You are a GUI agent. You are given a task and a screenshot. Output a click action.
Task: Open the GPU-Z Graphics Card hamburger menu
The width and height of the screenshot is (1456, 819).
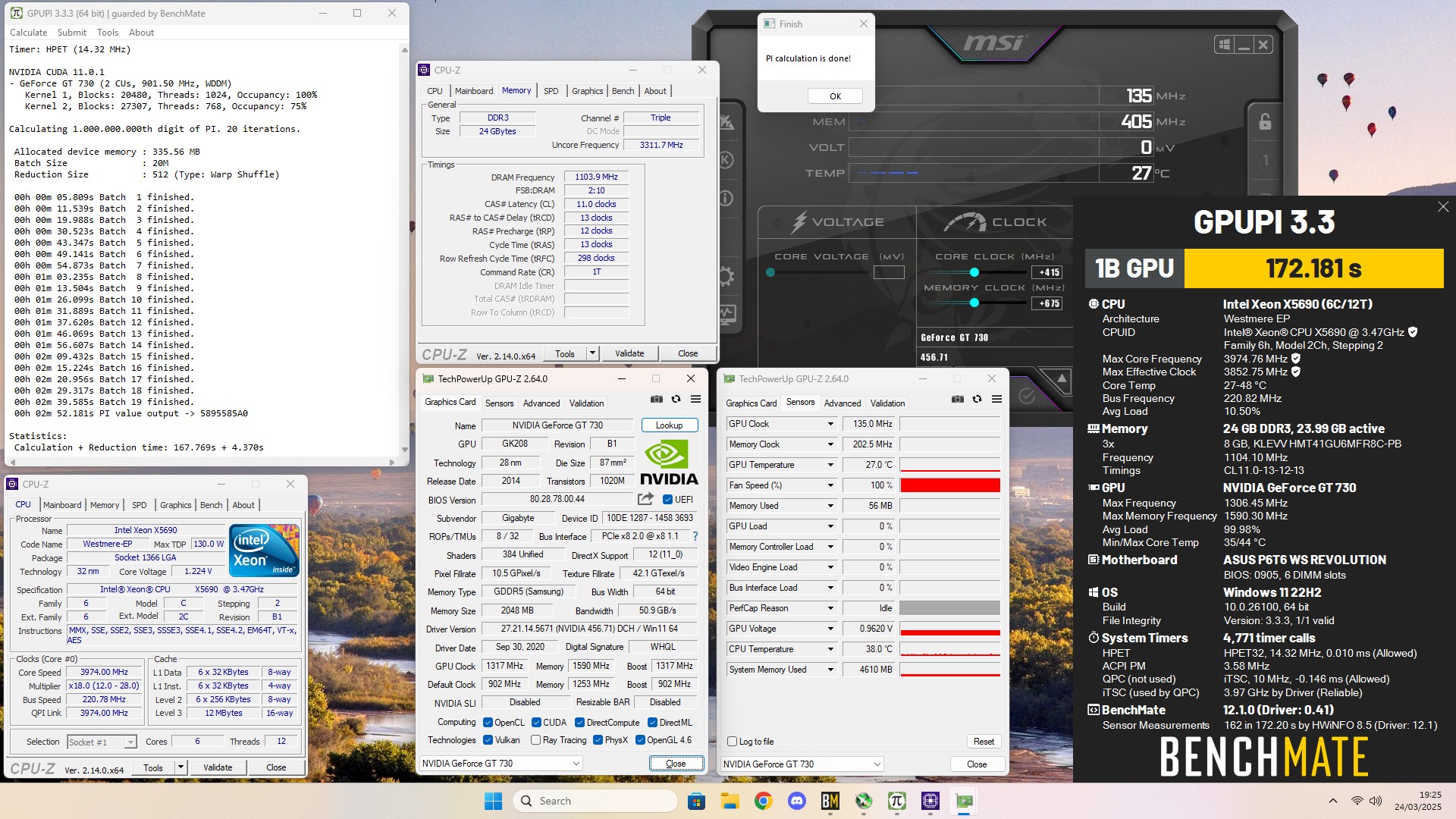[x=695, y=400]
